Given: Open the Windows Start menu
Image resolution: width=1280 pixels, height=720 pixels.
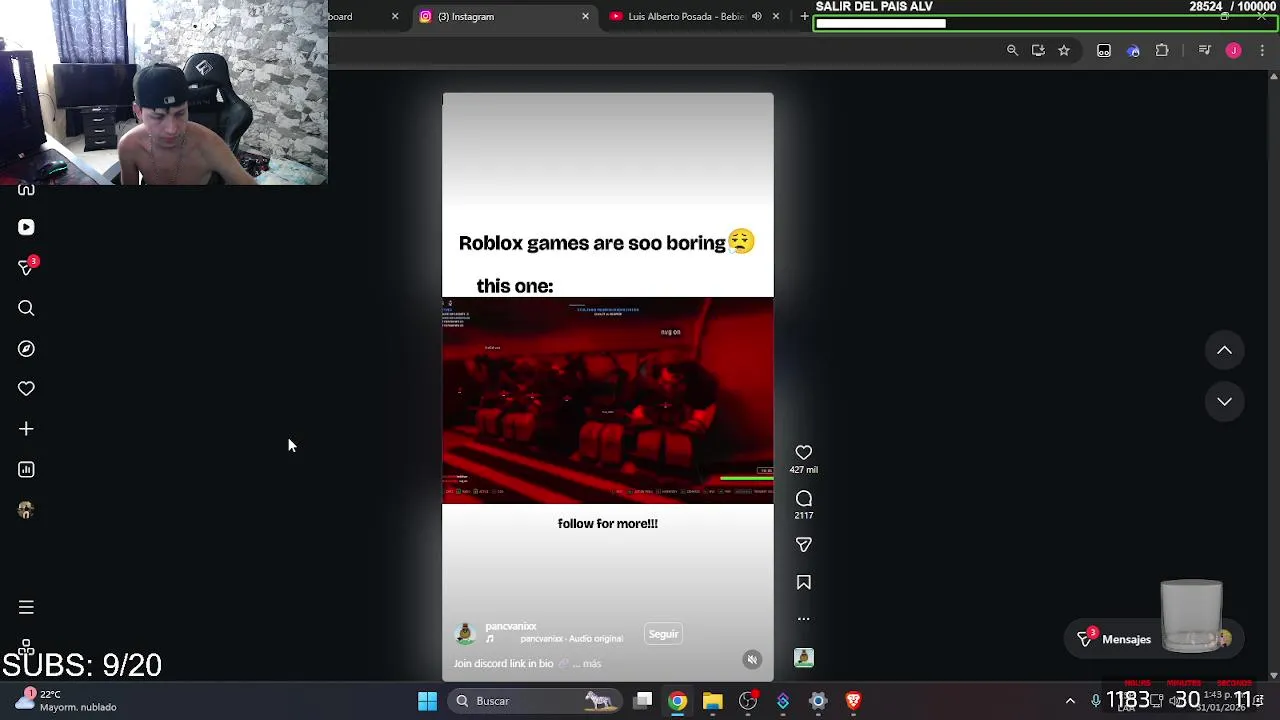Looking at the screenshot, I should point(427,701).
